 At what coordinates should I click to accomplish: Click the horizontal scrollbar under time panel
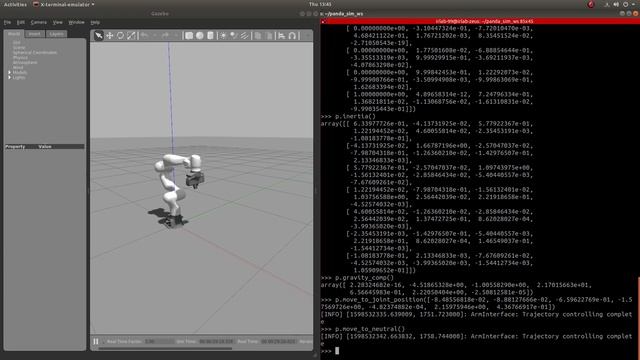[165, 349]
